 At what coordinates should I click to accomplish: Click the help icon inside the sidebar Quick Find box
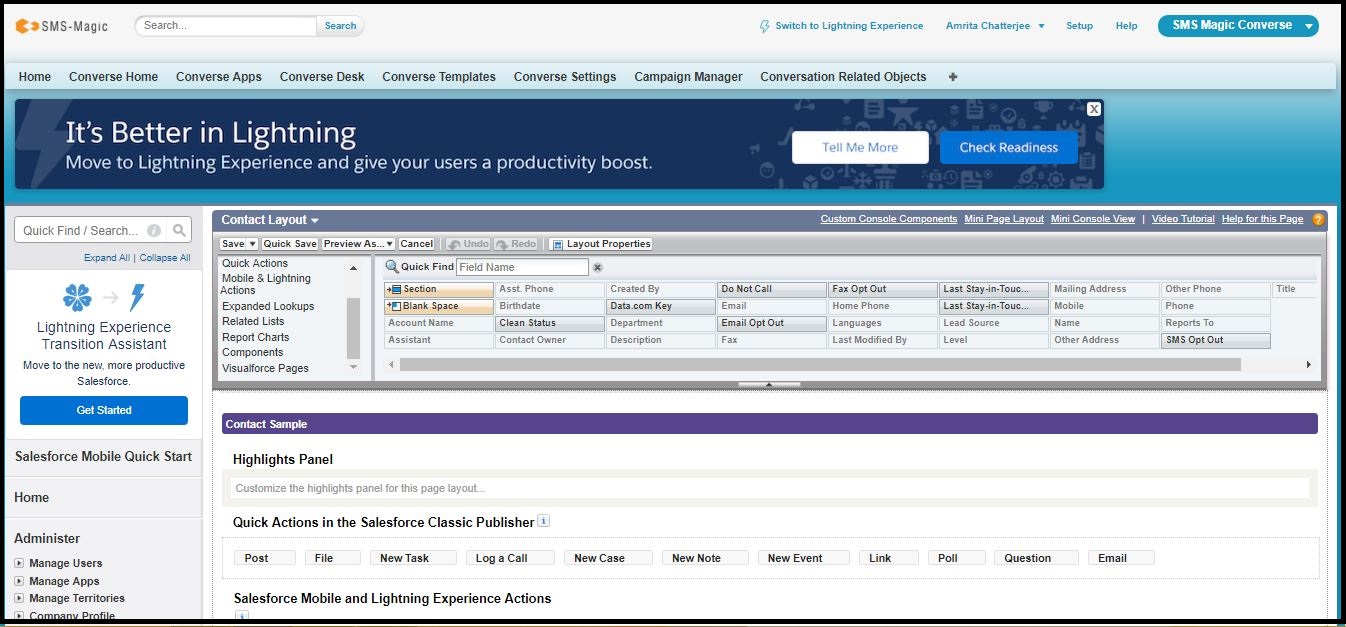coord(154,230)
